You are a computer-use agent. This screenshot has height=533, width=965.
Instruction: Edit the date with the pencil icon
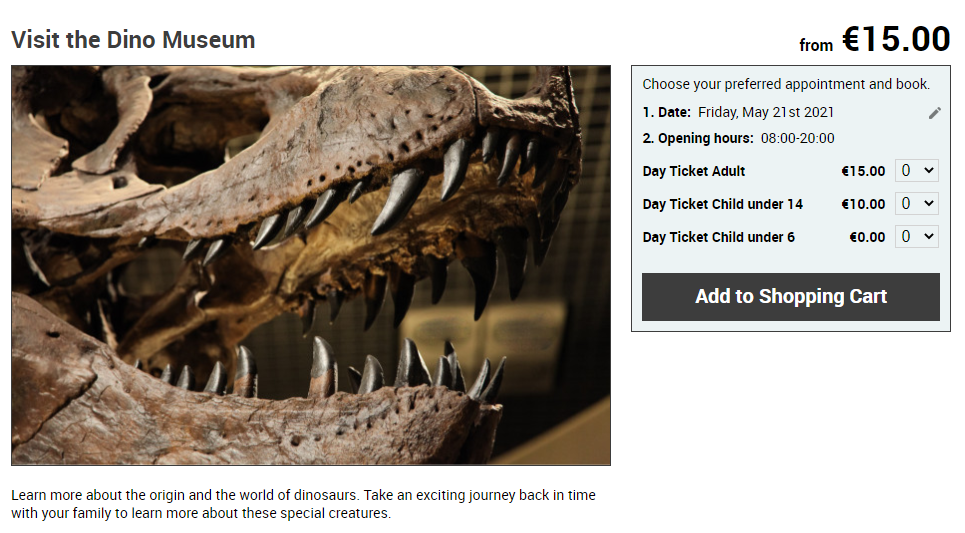(x=934, y=113)
